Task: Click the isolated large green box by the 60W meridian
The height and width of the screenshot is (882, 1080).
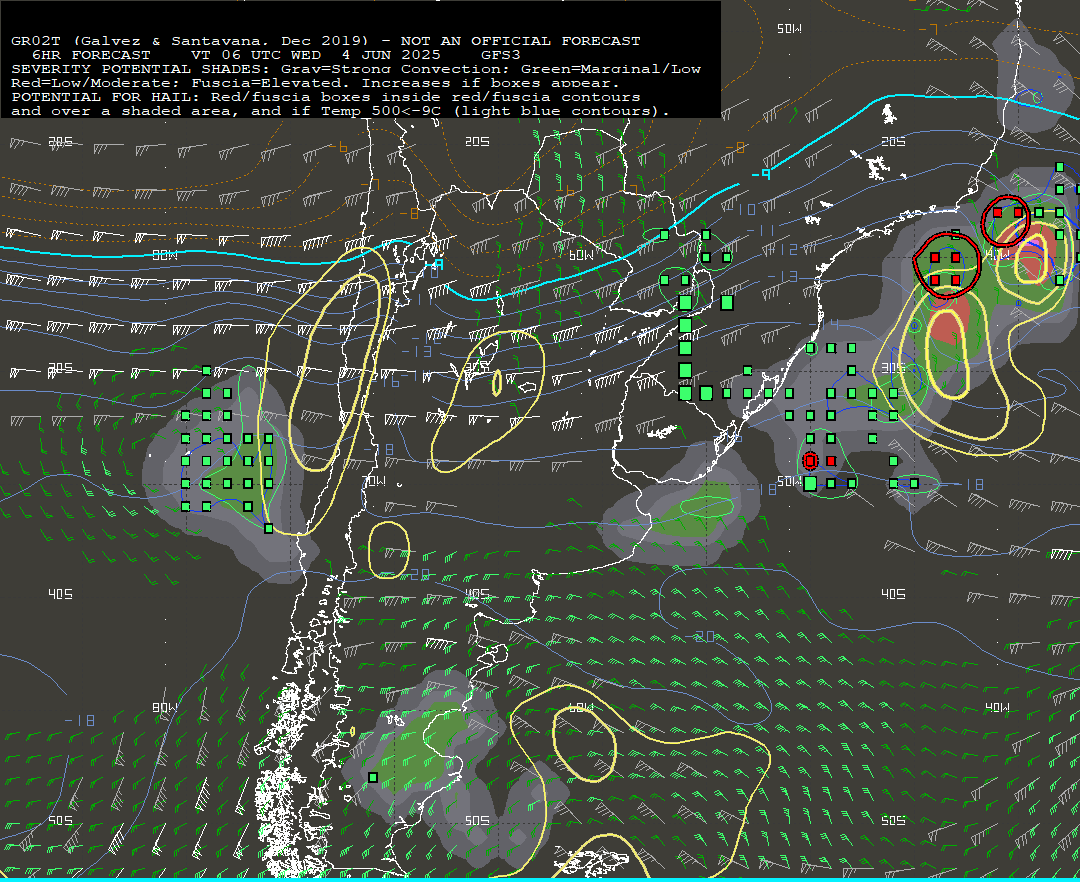Action: (x=727, y=302)
